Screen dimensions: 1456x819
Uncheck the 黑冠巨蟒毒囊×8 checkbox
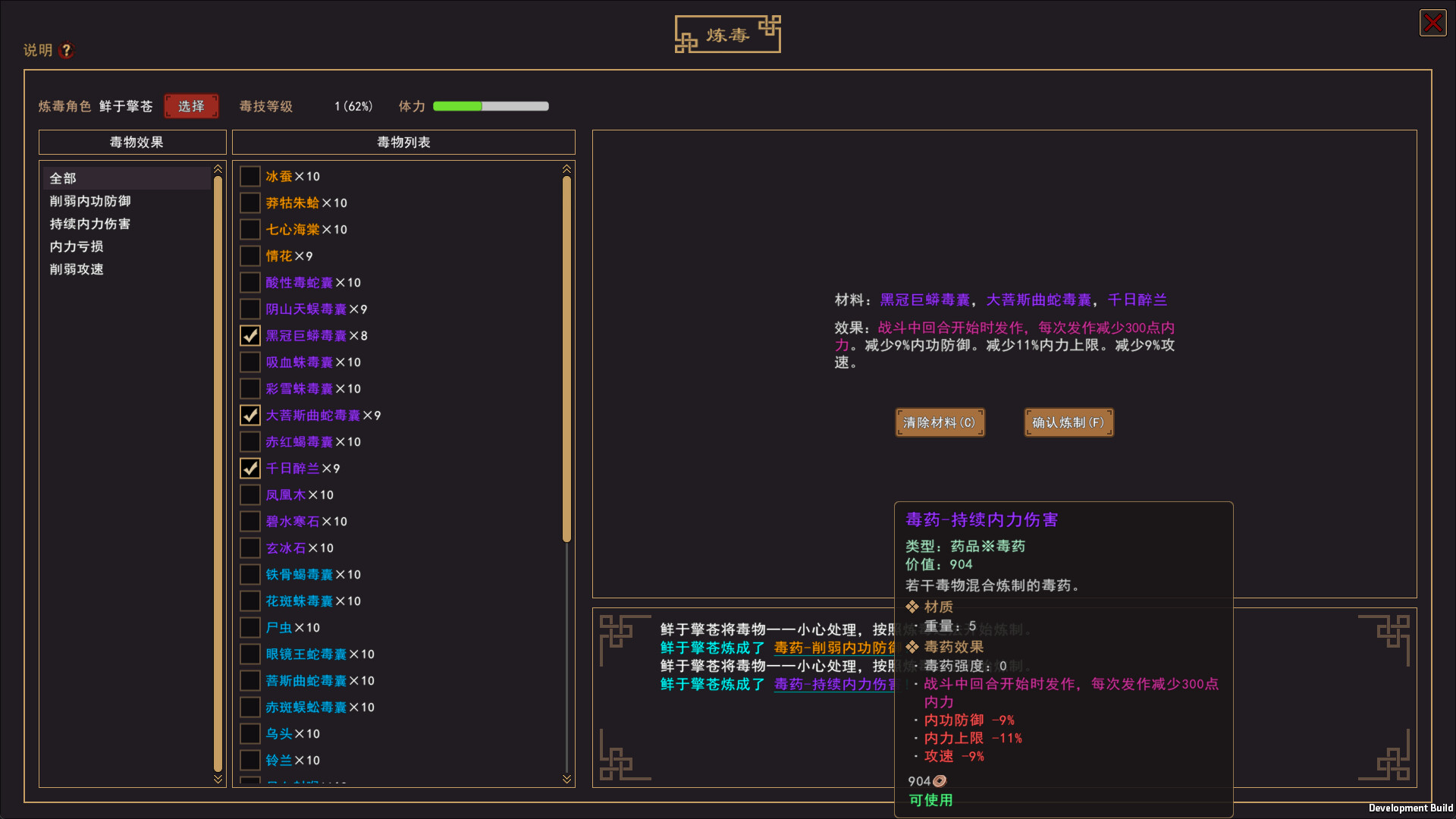point(250,335)
